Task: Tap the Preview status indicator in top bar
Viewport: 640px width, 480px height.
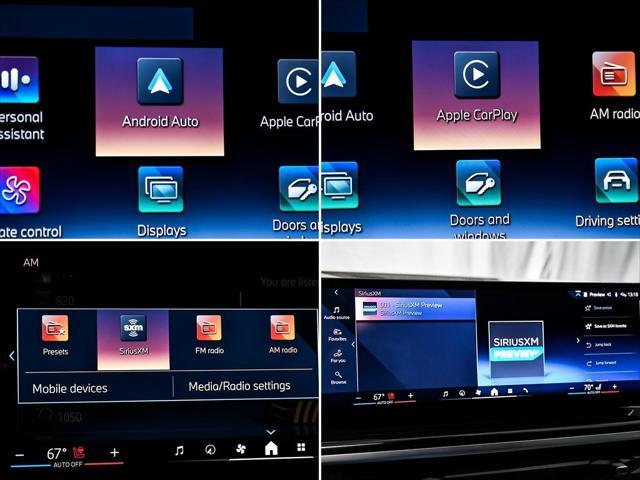Action: (x=597, y=294)
